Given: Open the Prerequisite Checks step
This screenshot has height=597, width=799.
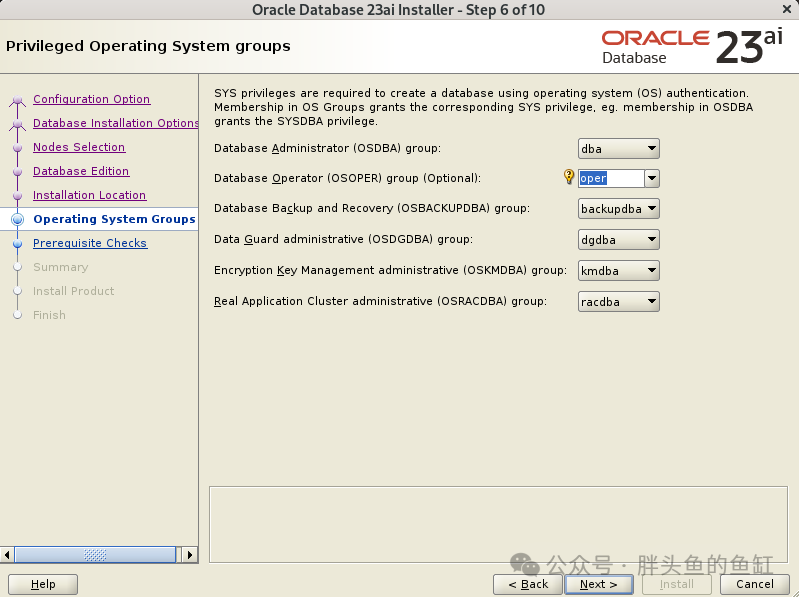Looking at the screenshot, I should tap(90, 243).
